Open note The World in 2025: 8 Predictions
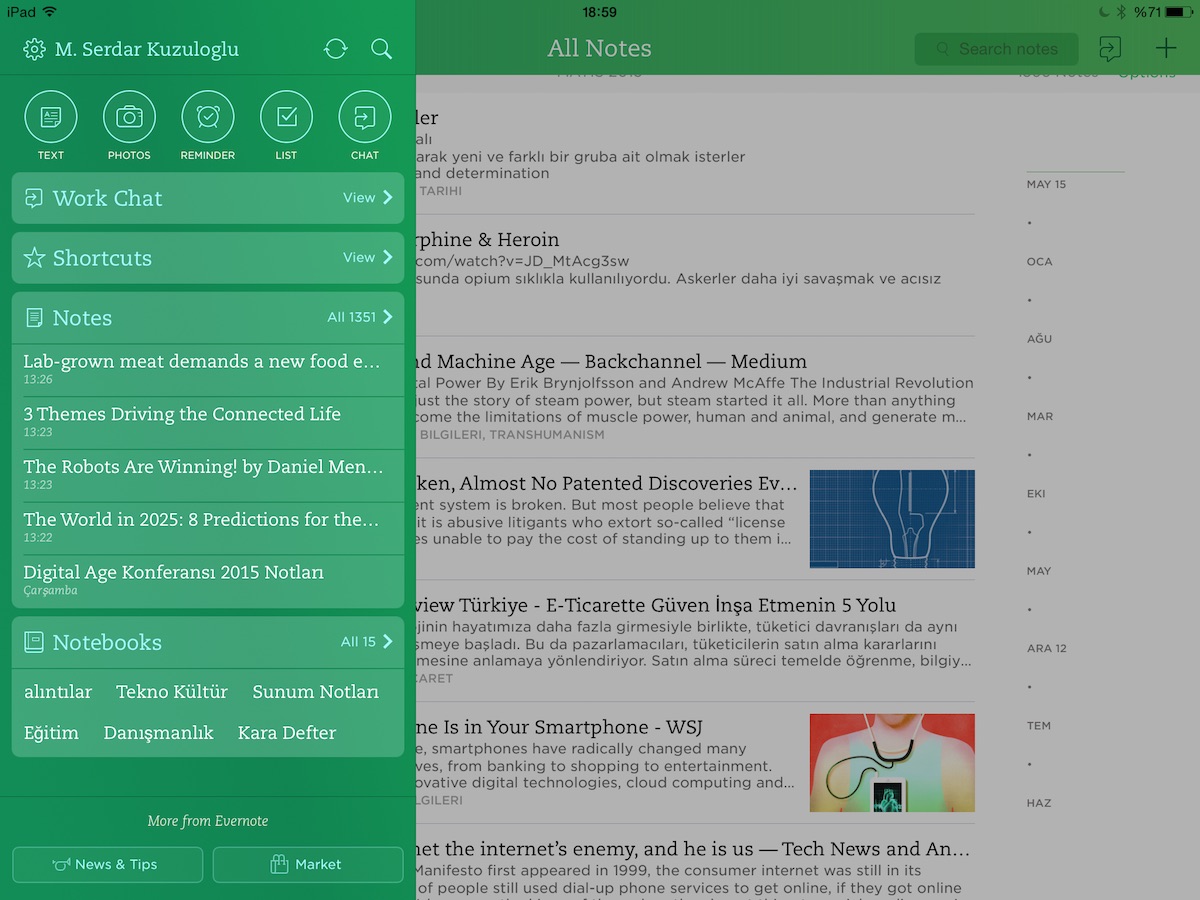This screenshot has width=1200, height=900. pyautogui.click(x=208, y=528)
